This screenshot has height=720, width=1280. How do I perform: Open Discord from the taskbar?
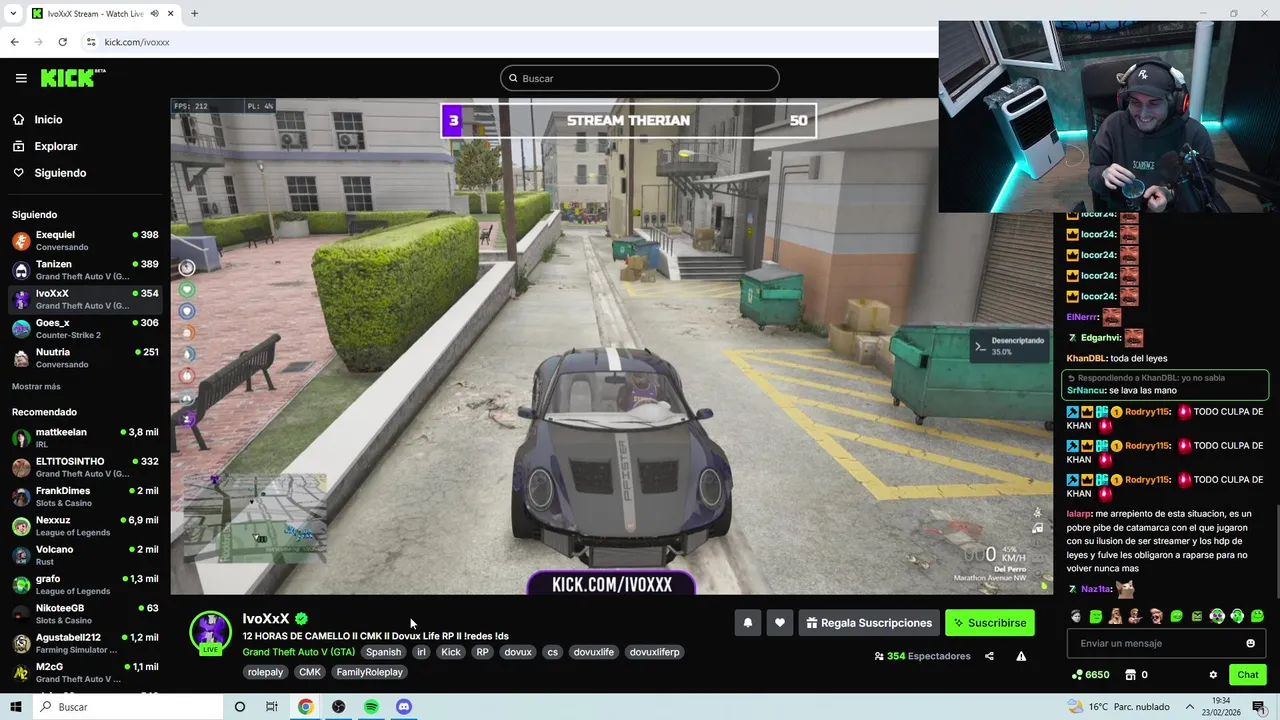(x=404, y=707)
